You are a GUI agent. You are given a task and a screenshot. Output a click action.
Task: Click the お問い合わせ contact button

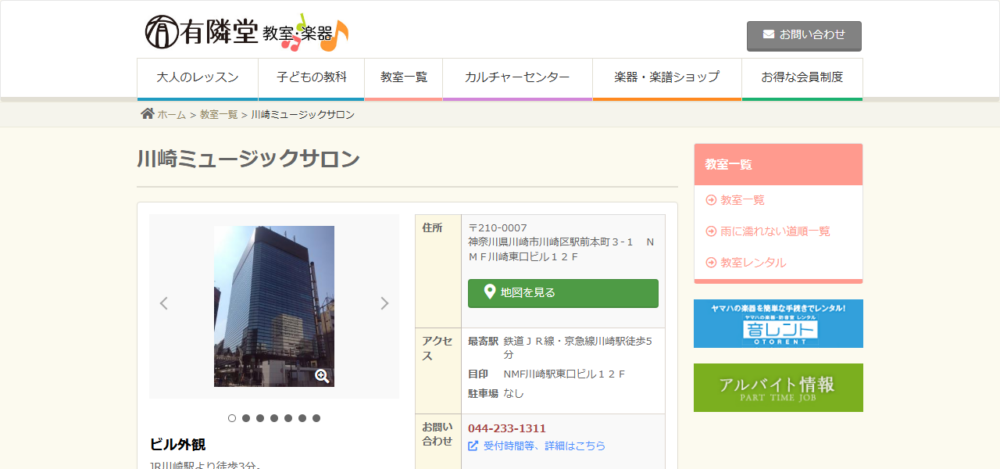pos(804,36)
